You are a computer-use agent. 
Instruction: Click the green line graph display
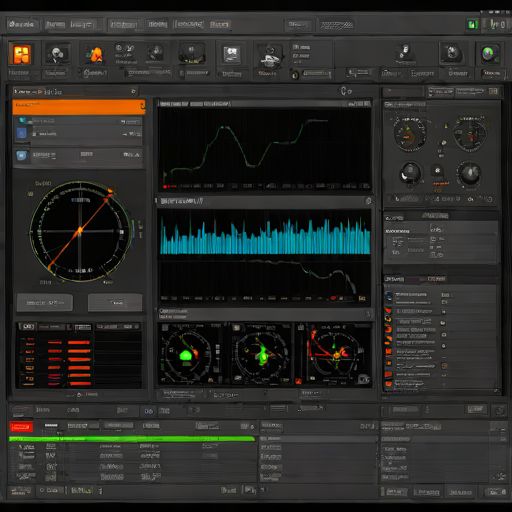click(x=265, y=149)
